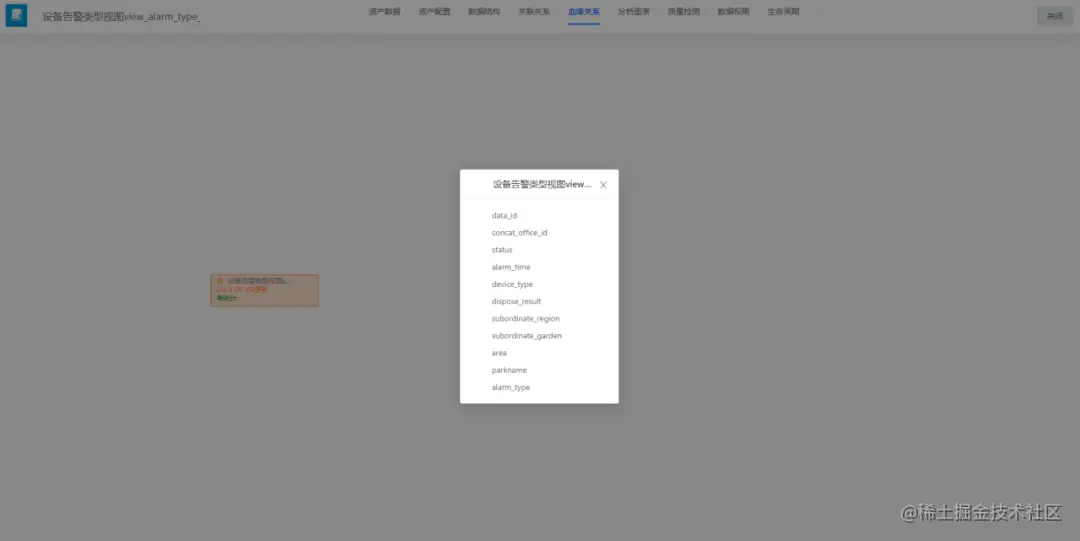Open the 分析图表 tab

(634, 12)
